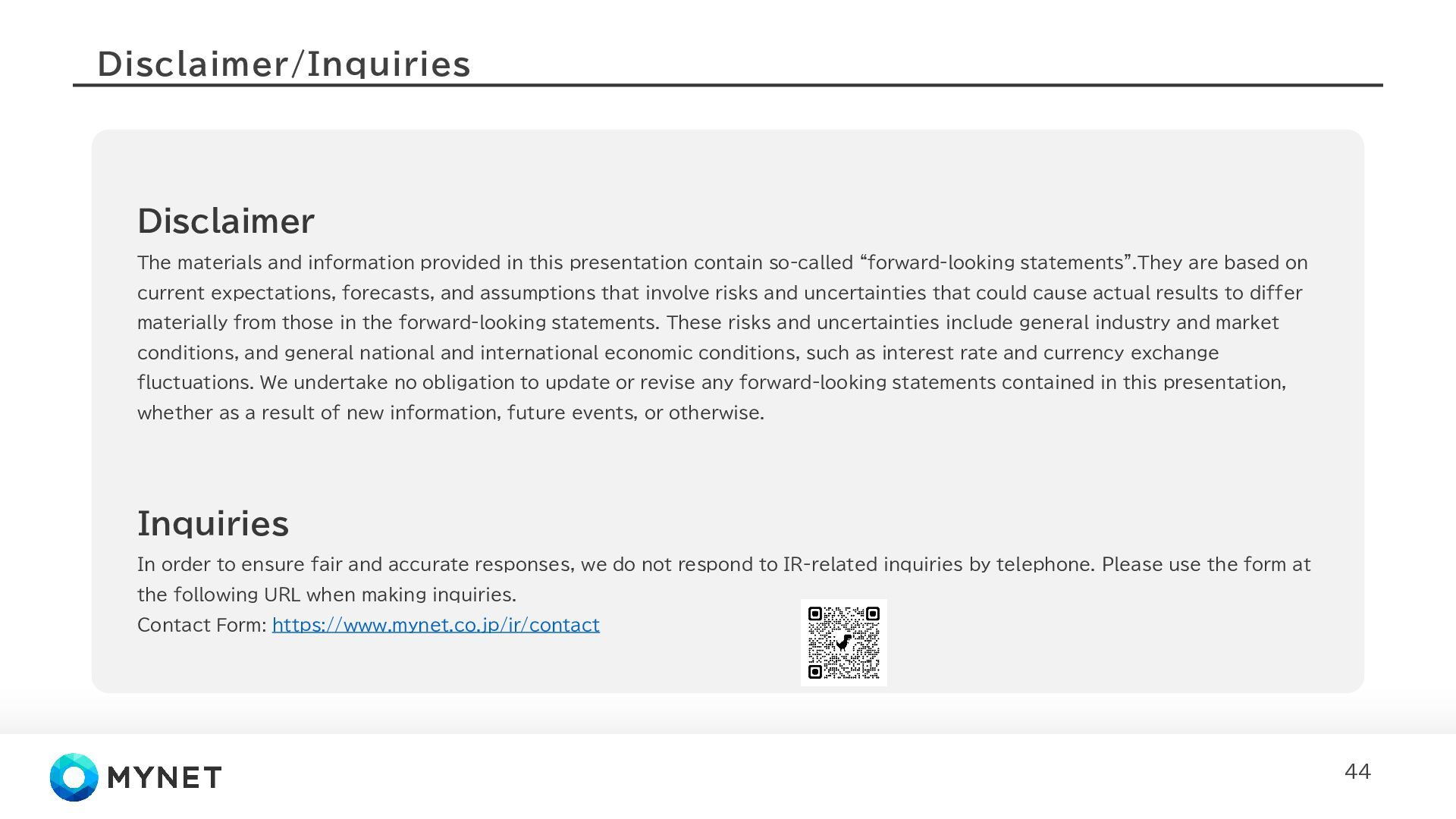
Task: Open the mynet.co.jp/ir/contact link
Action: [x=435, y=625]
